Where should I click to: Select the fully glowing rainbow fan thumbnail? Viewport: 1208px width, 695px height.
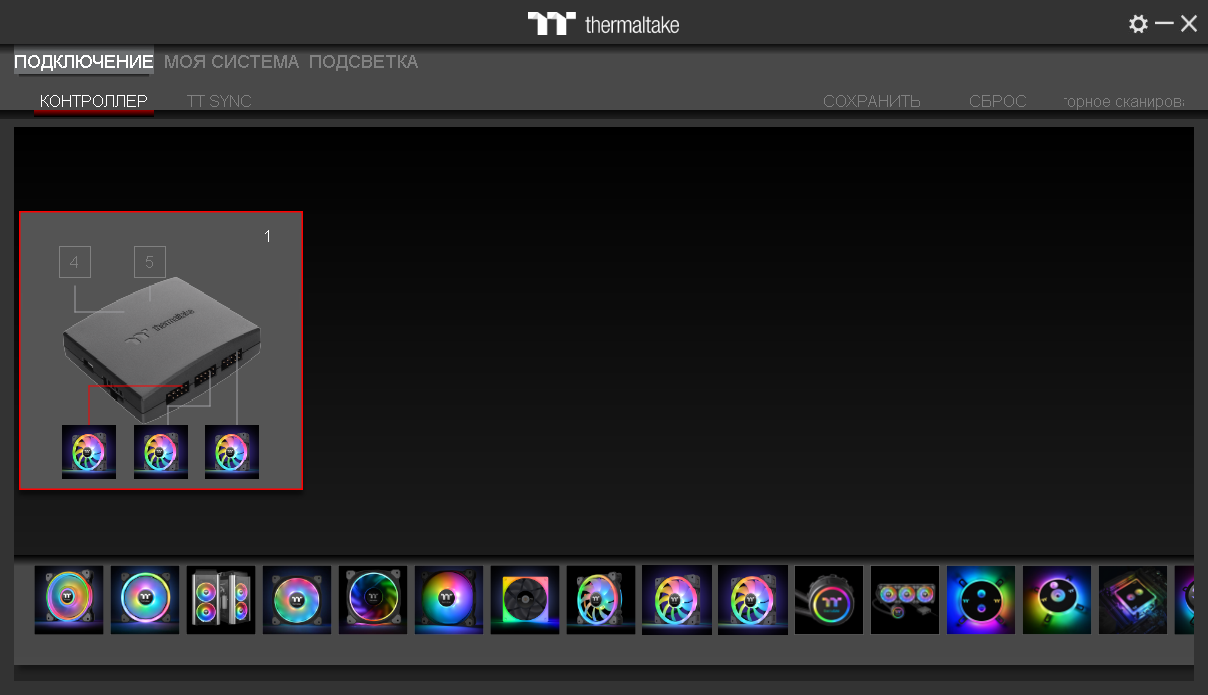[x=449, y=600]
